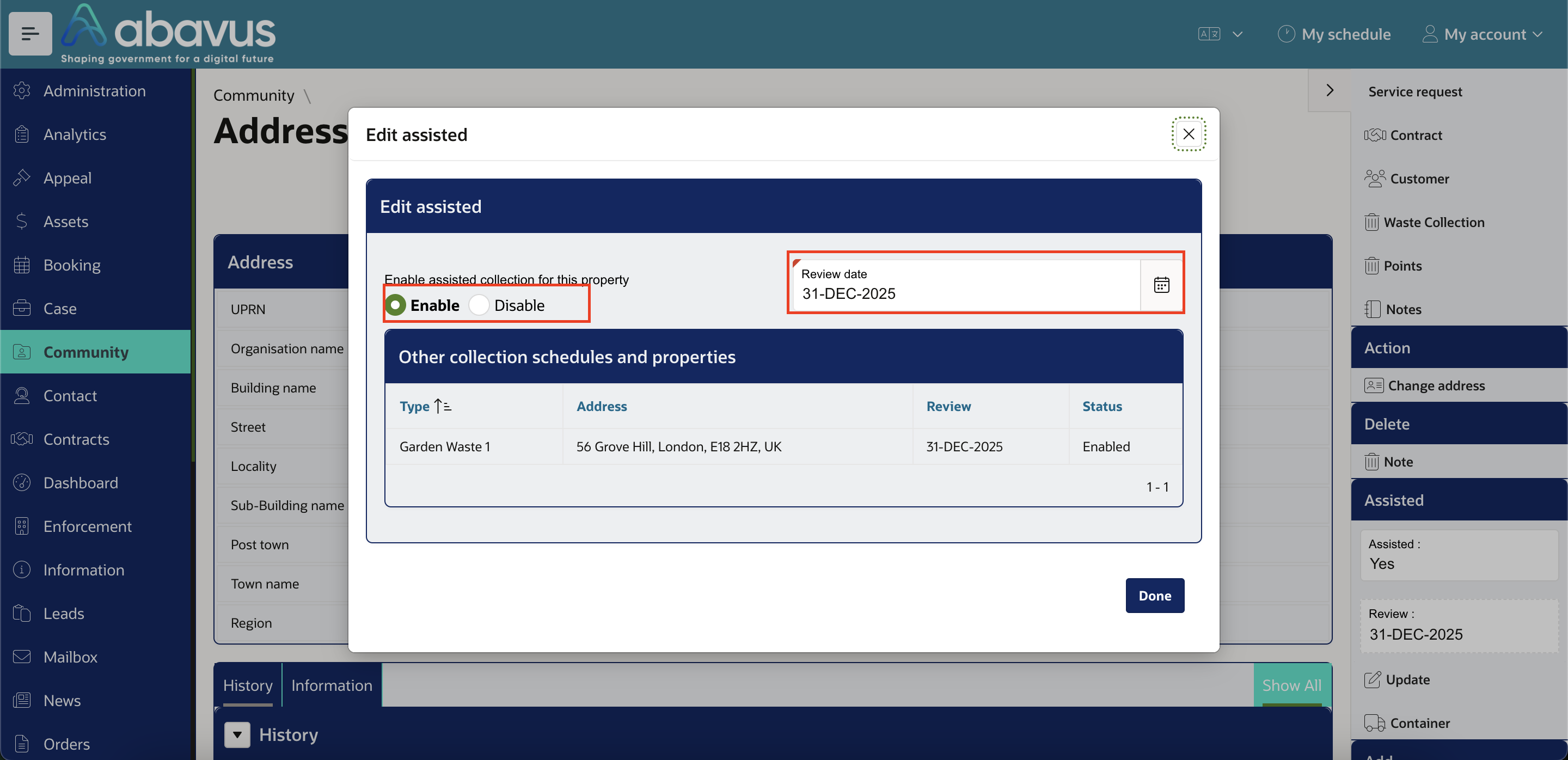This screenshot has width=1568, height=760.
Task: Expand the language dropdown chevron
Action: coord(1237,34)
